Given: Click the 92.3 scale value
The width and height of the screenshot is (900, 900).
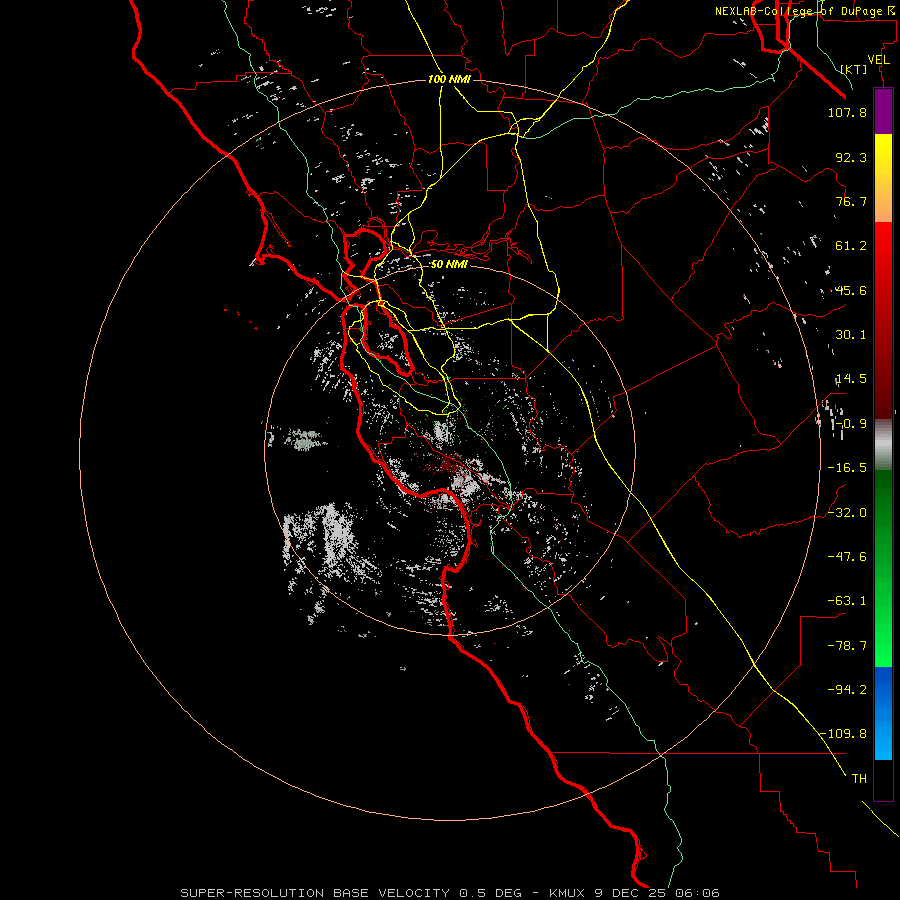Looking at the screenshot, I should [x=851, y=157].
